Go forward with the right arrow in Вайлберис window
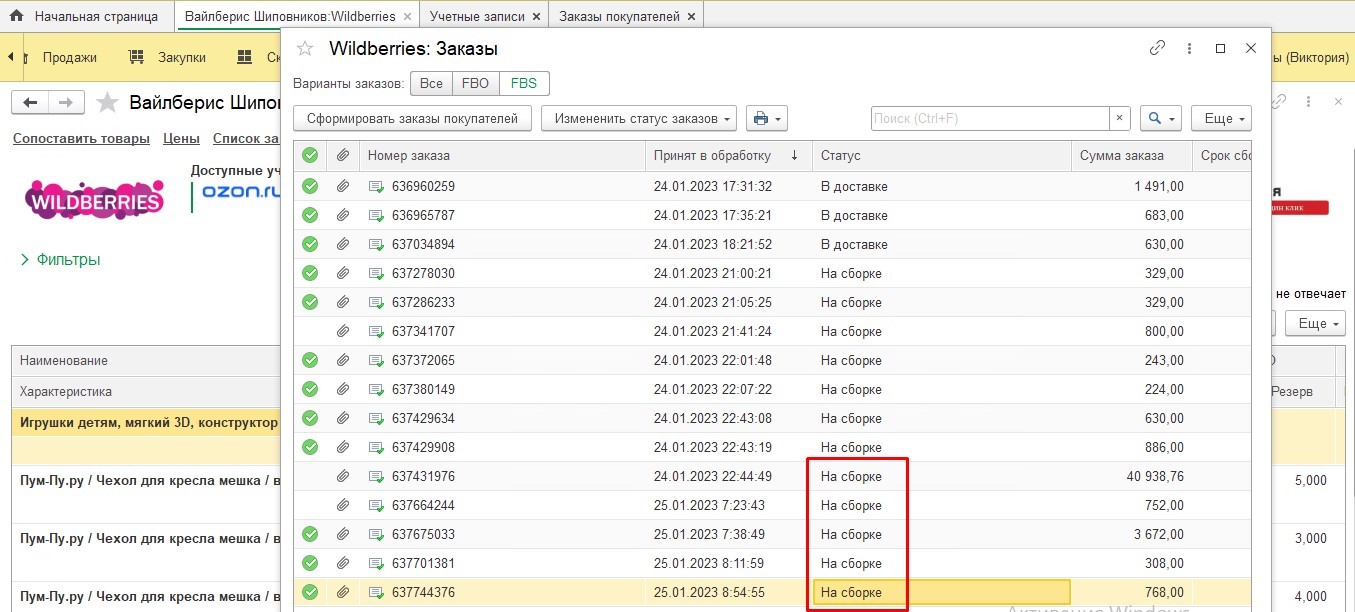The image size is (1355, 612). [x=66, y=103]
